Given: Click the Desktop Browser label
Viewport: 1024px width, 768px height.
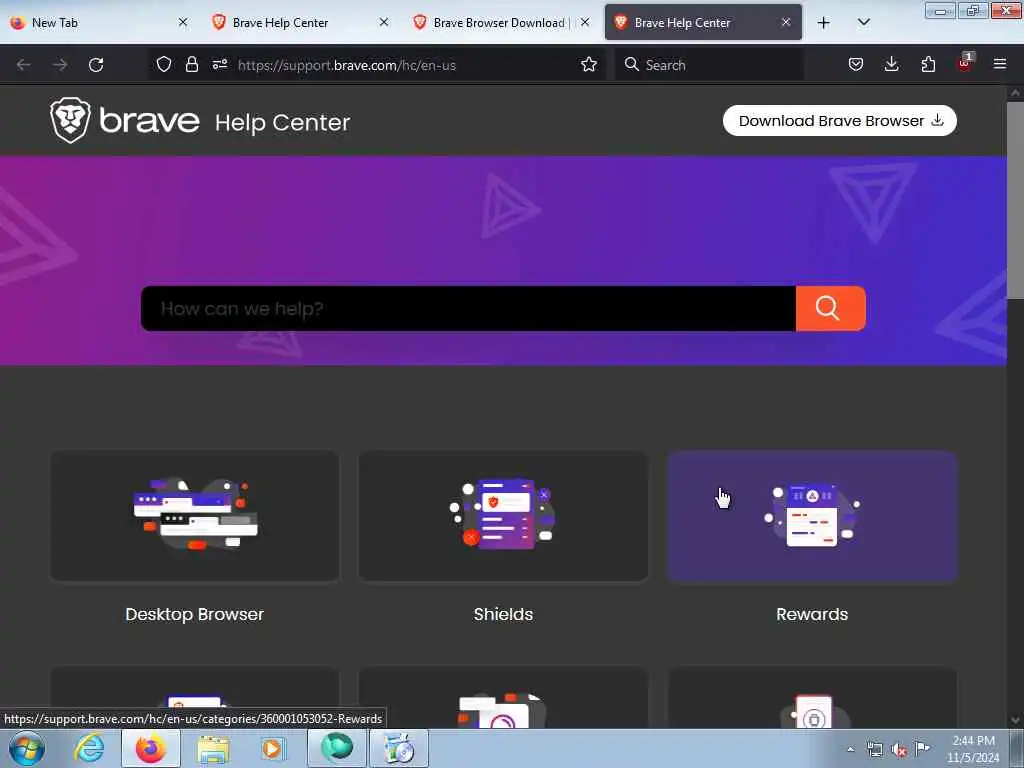Looking at the screenshot, I should click(195, 615).
